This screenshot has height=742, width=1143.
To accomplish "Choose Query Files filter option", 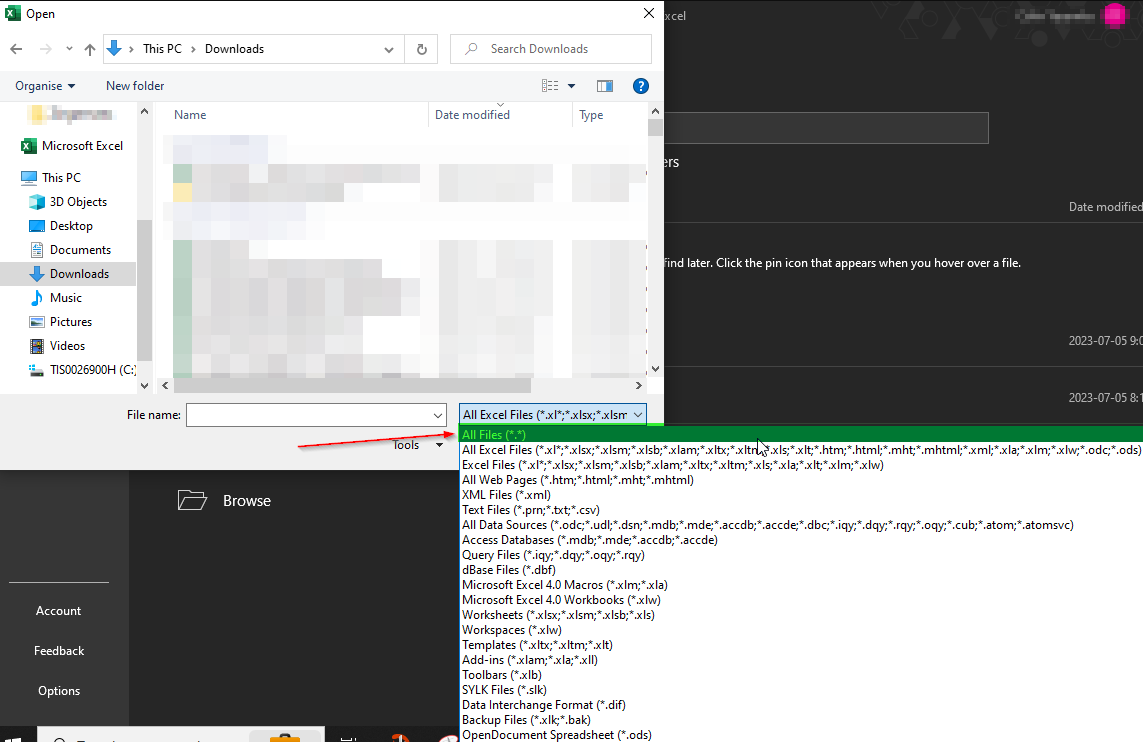I will (x=801, y=555).
